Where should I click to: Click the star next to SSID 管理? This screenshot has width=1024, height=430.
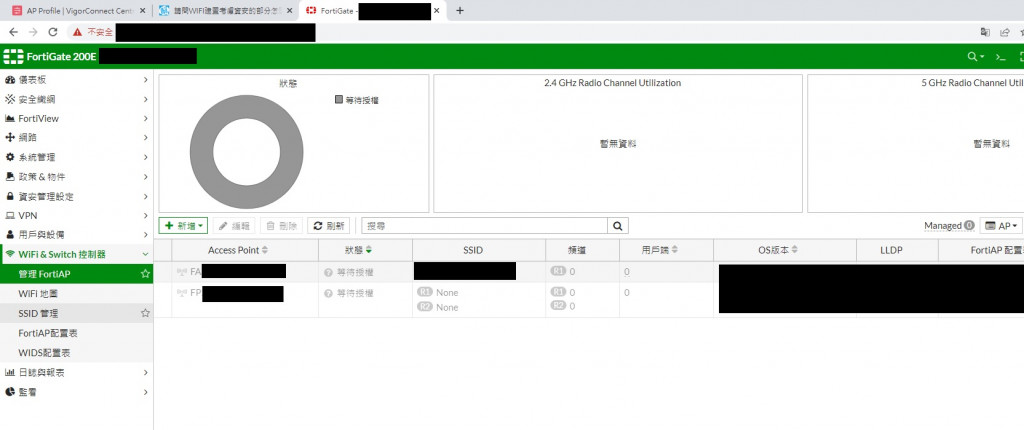(145, 313)
